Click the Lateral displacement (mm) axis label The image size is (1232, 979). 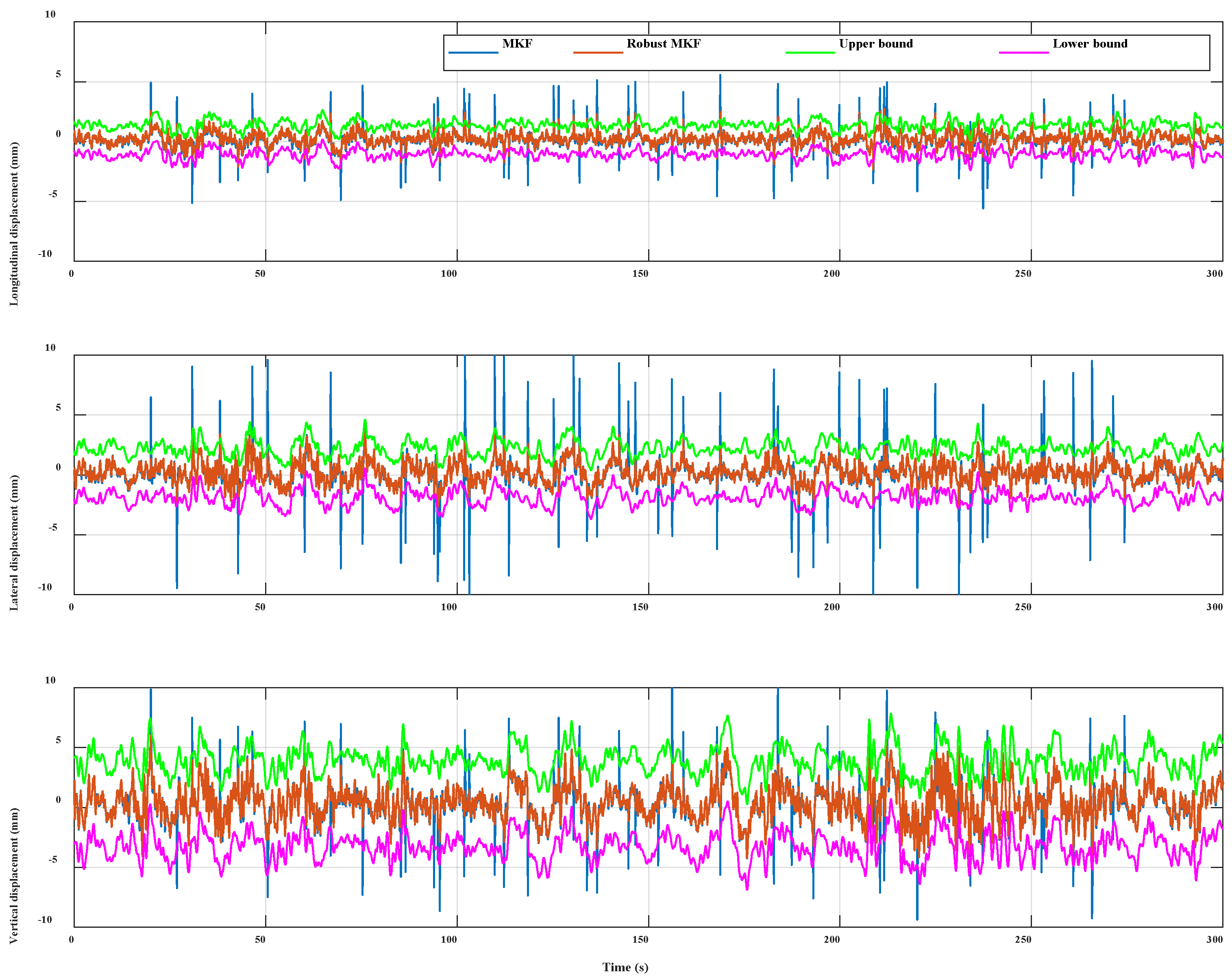coord(14,542)
